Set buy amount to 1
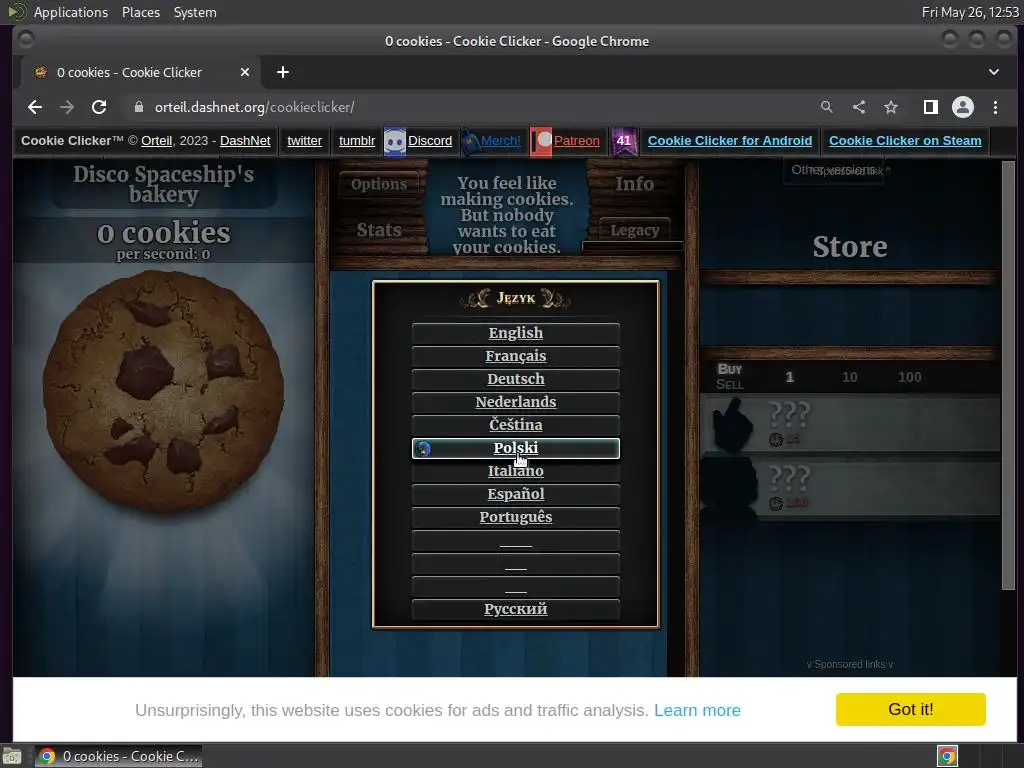This screenshot has width=1024, height=768. pos(790,377)
